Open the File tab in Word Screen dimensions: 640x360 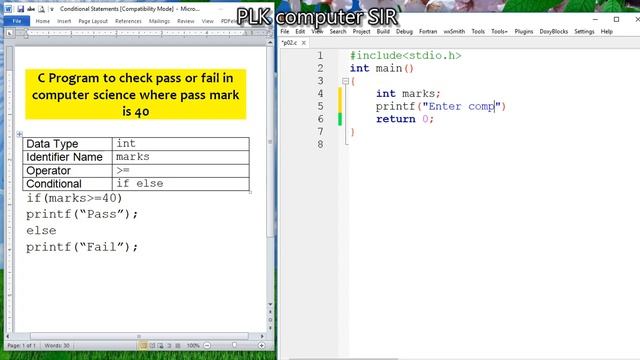point(17,21)
